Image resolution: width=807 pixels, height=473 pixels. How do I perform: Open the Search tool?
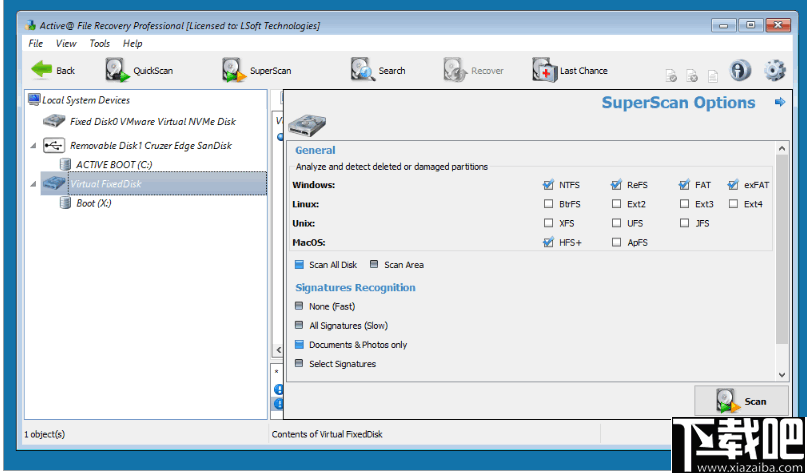[x=378, y=70]
